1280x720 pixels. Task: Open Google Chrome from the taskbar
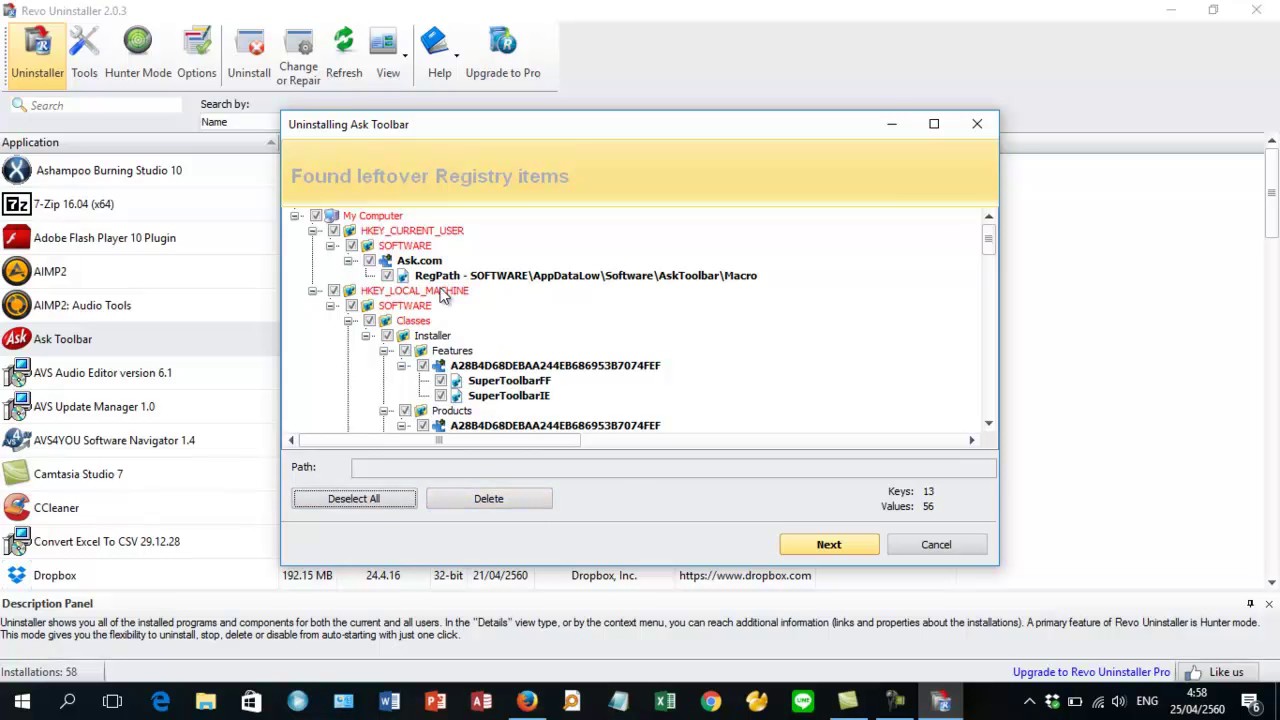711,701
